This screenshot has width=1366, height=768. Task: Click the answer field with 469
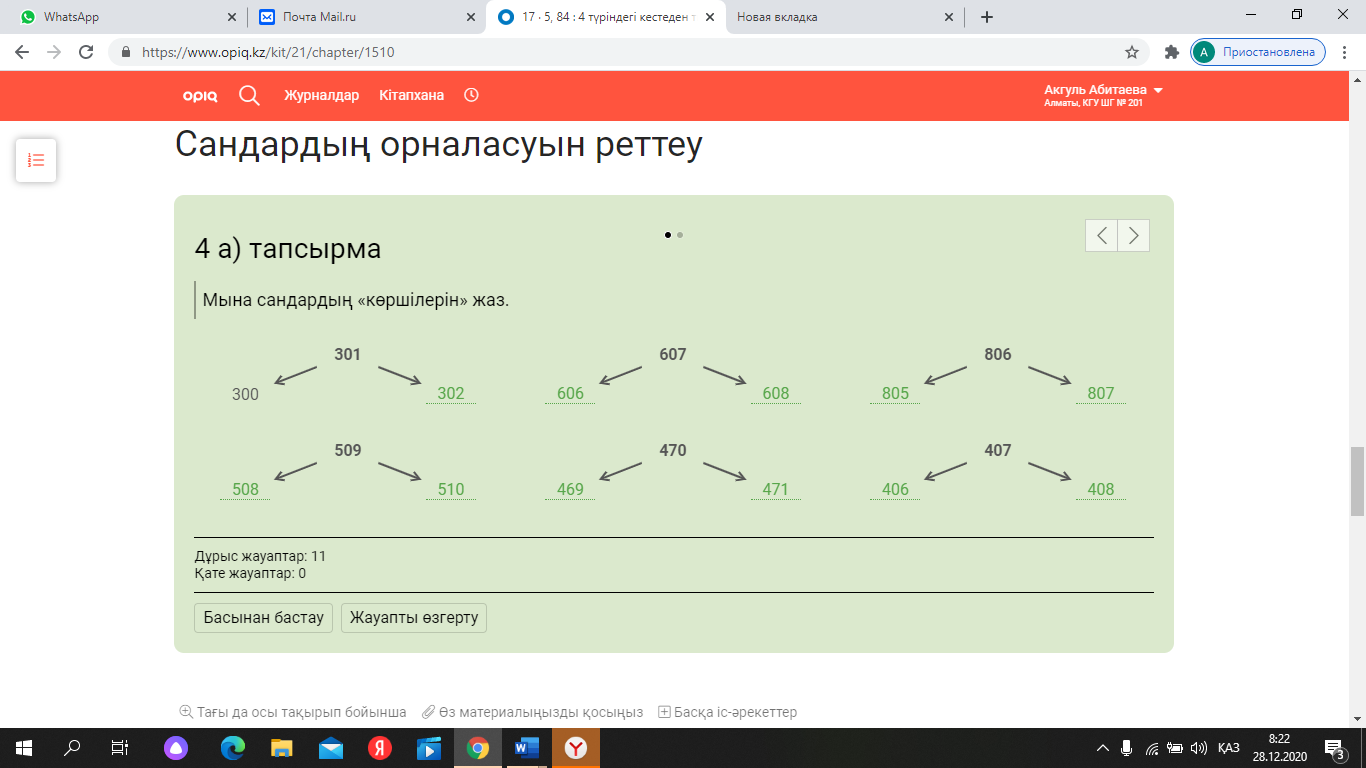(x=570, y=489)
